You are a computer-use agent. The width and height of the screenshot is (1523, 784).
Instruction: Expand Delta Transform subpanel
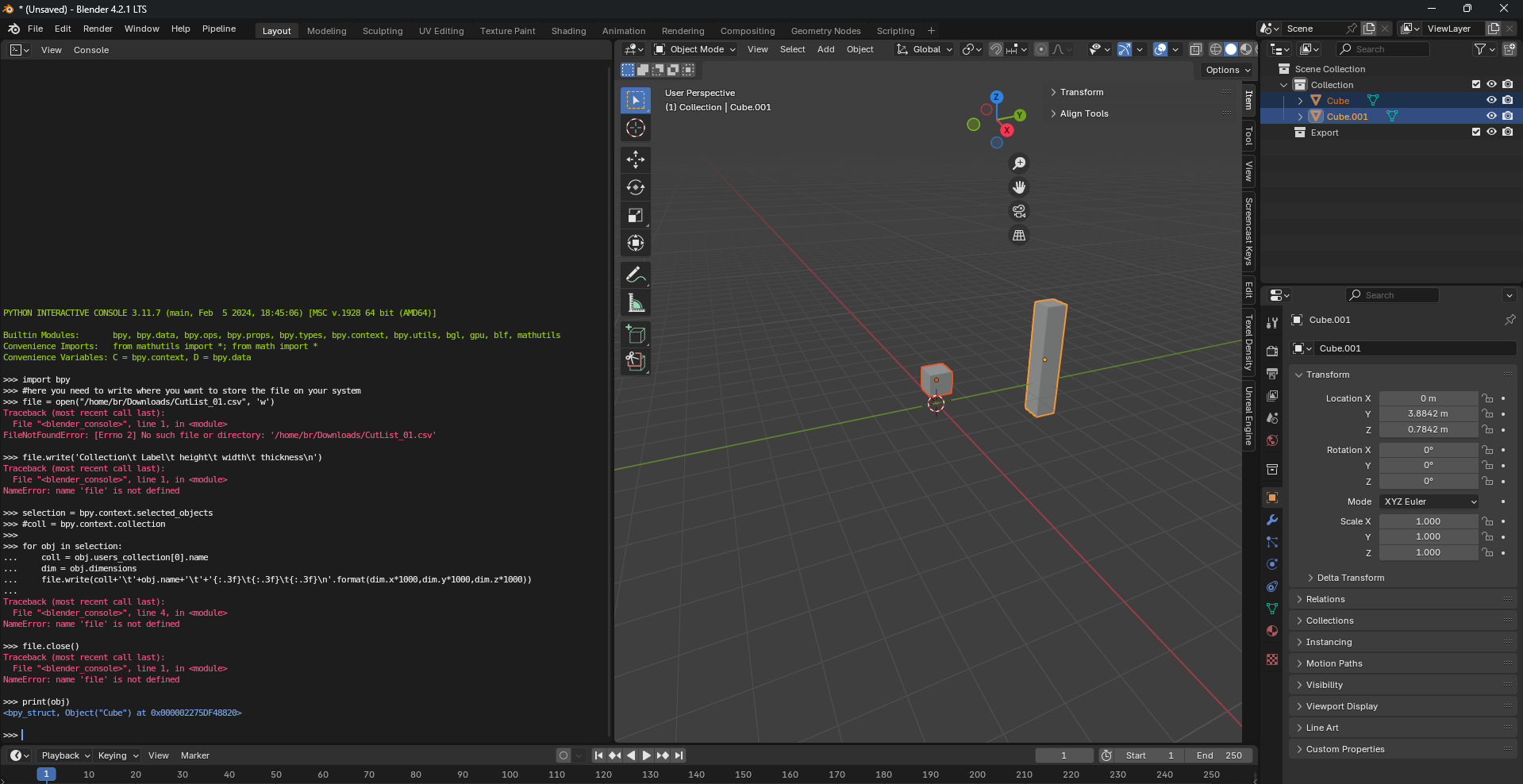[x=1351, y=578]
